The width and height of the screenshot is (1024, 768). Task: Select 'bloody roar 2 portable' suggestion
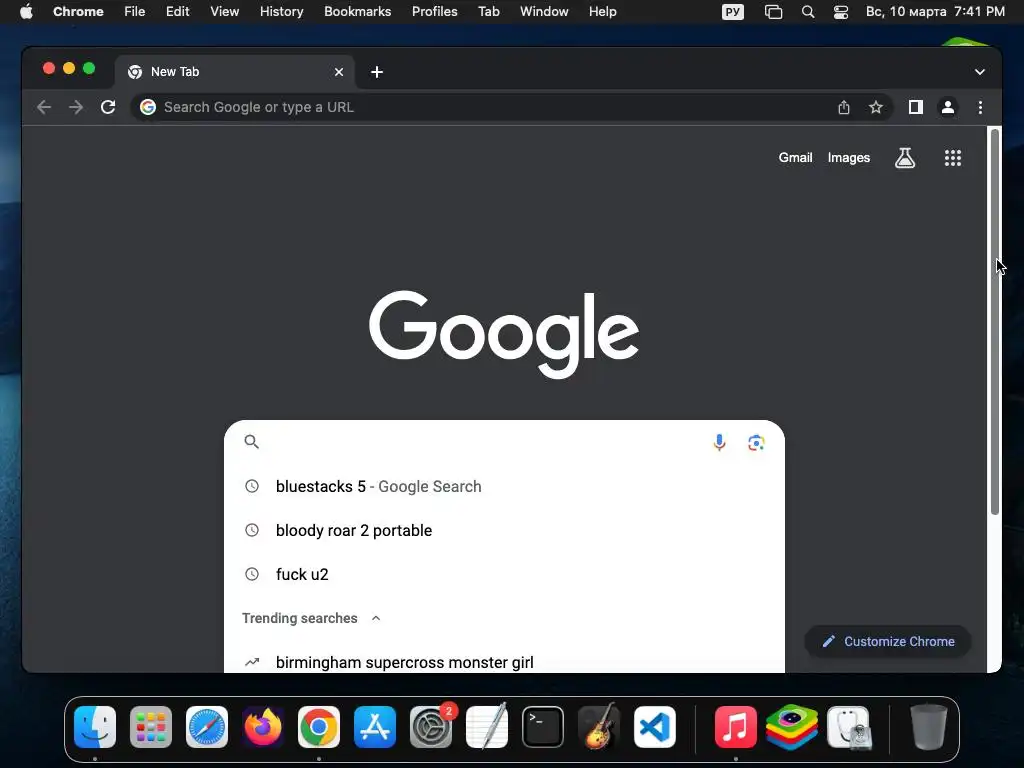click(x=504, y=530)
